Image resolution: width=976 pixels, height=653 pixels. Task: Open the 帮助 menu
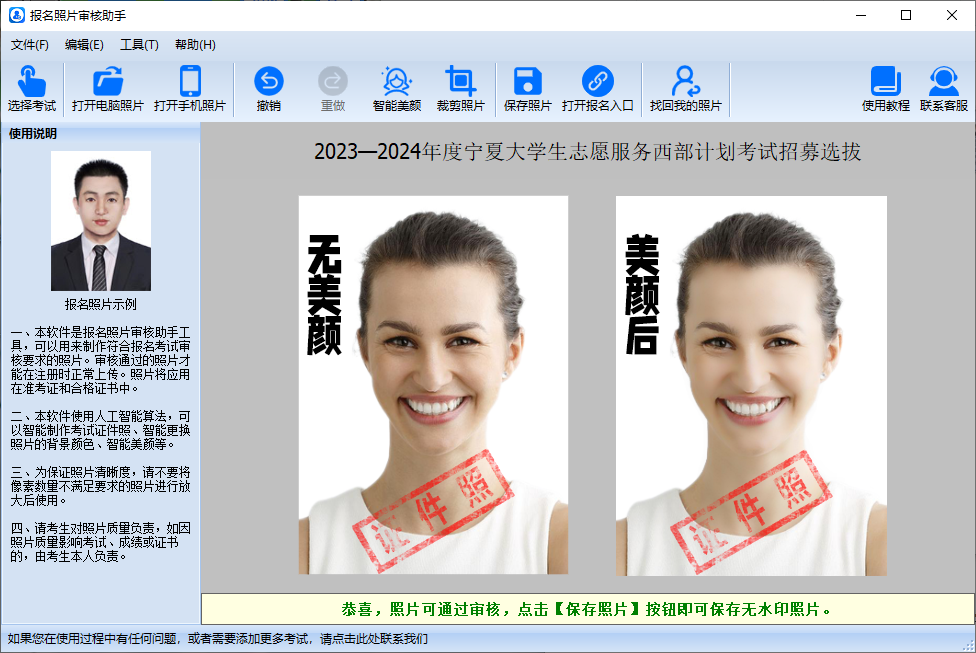(193, 44)
